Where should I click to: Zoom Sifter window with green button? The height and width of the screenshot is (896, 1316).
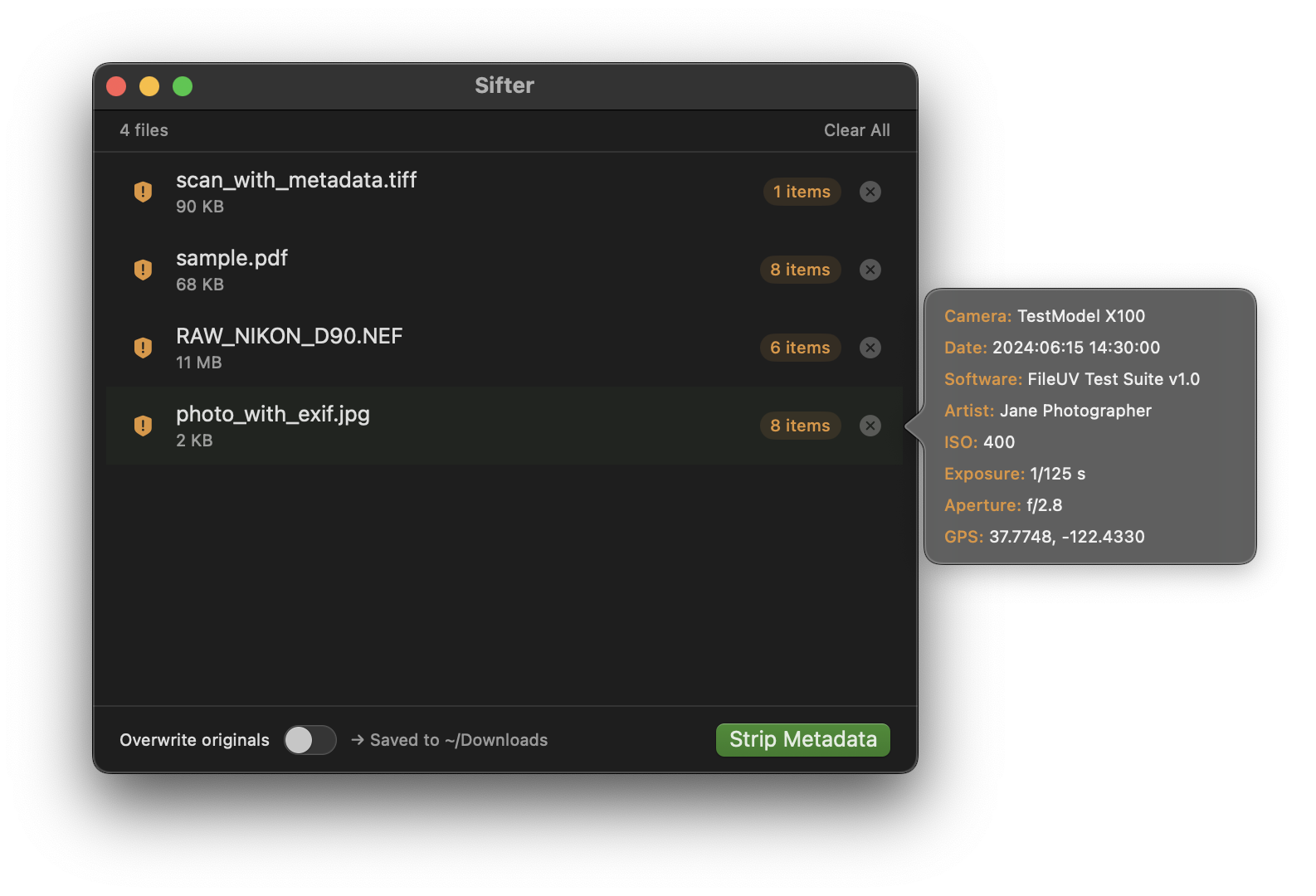click(183, 86)
